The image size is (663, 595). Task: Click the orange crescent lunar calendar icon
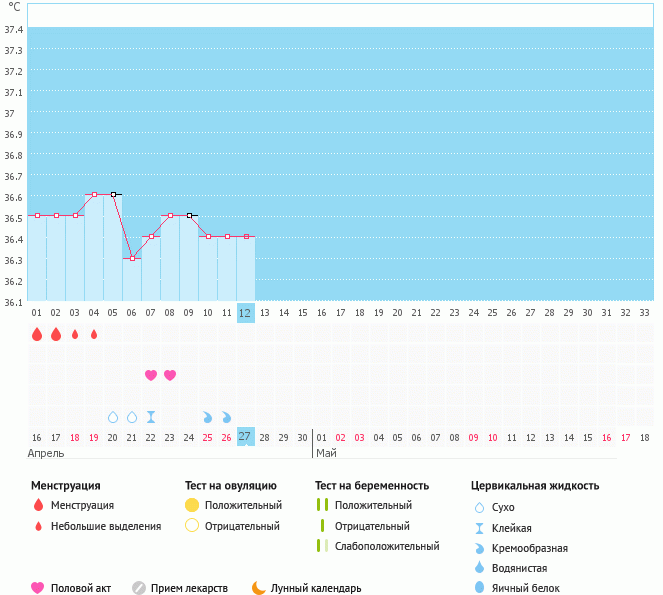tap(259, 588)
